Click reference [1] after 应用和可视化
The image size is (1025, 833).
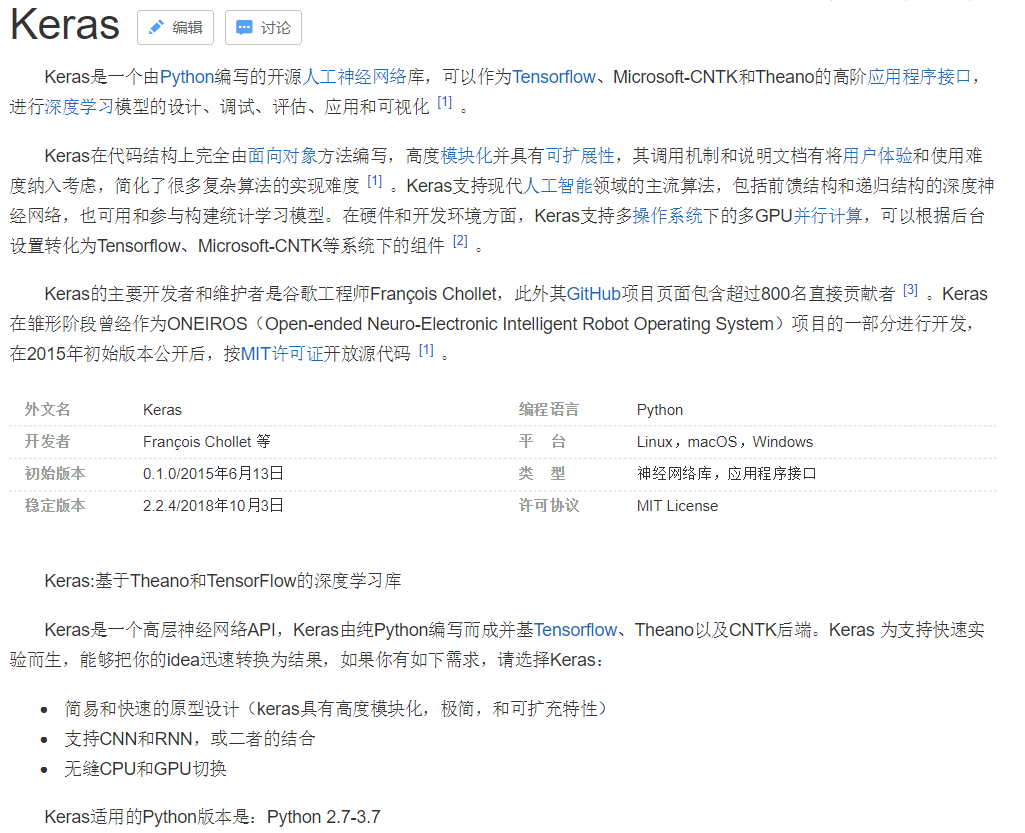coord(445,102)
